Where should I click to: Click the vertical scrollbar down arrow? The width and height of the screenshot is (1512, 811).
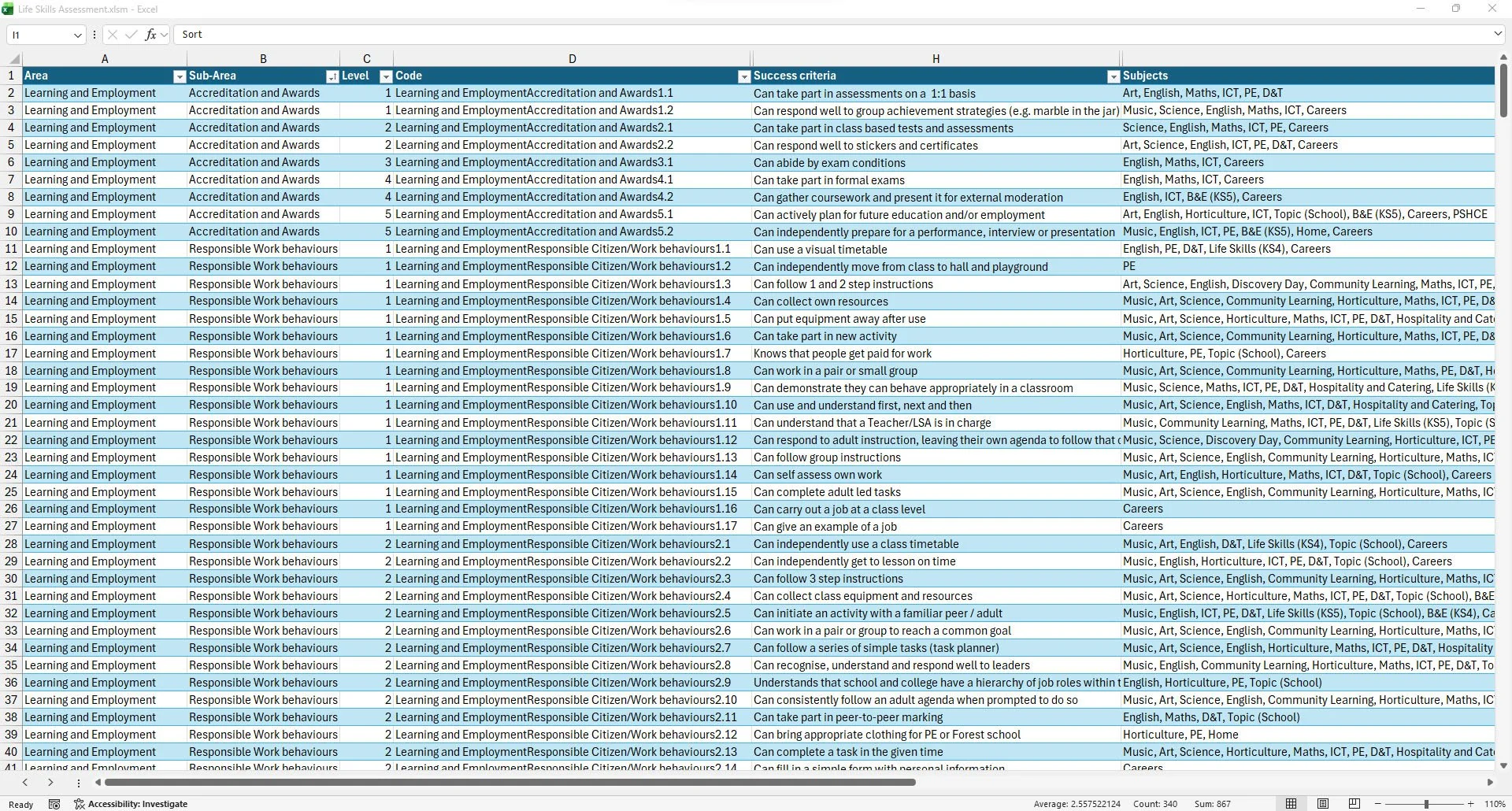coord(1503,765)
